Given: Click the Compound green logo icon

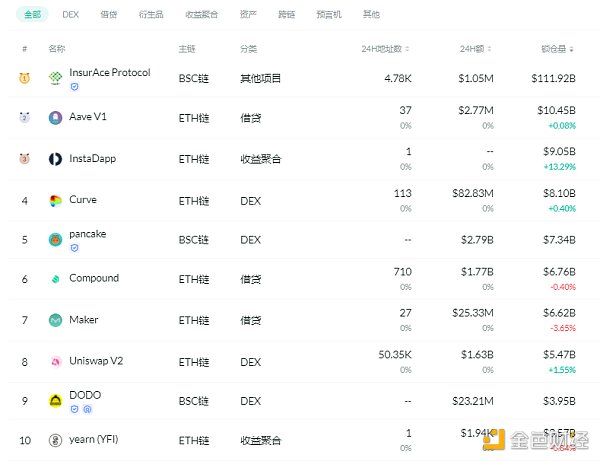Looking at the screenshot, I should 56,280.
